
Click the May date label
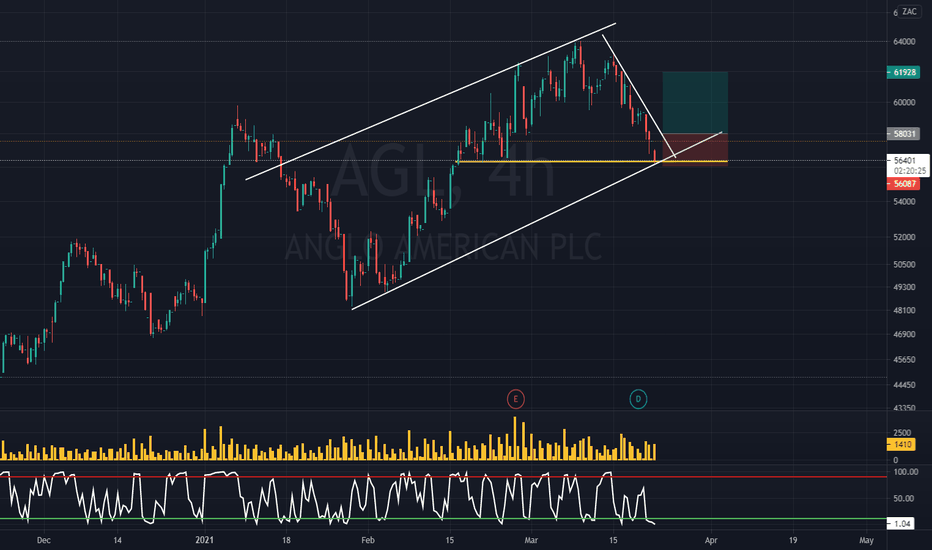coord(866,540)
